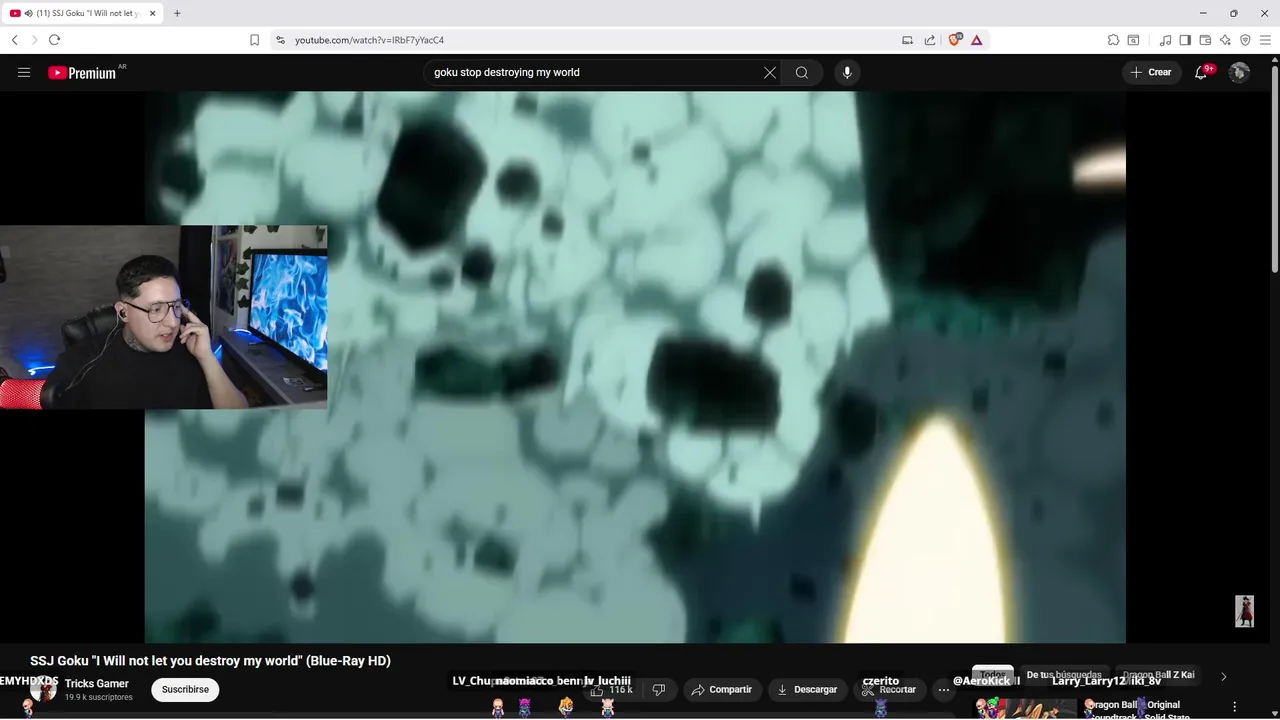Select the Todos filter chip
Viewport: 1280px width, 720px height.
[993, 675]
